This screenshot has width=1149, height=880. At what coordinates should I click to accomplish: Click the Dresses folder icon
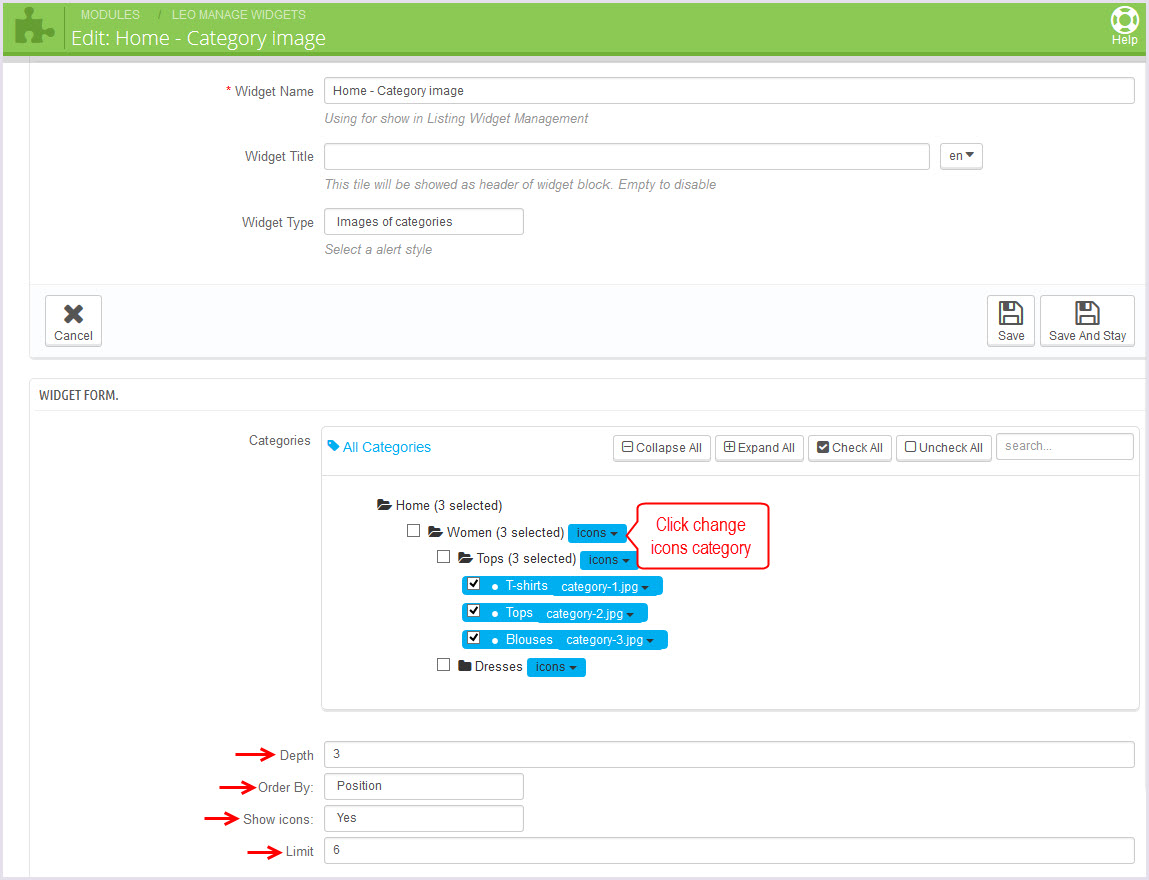point(465,666)
